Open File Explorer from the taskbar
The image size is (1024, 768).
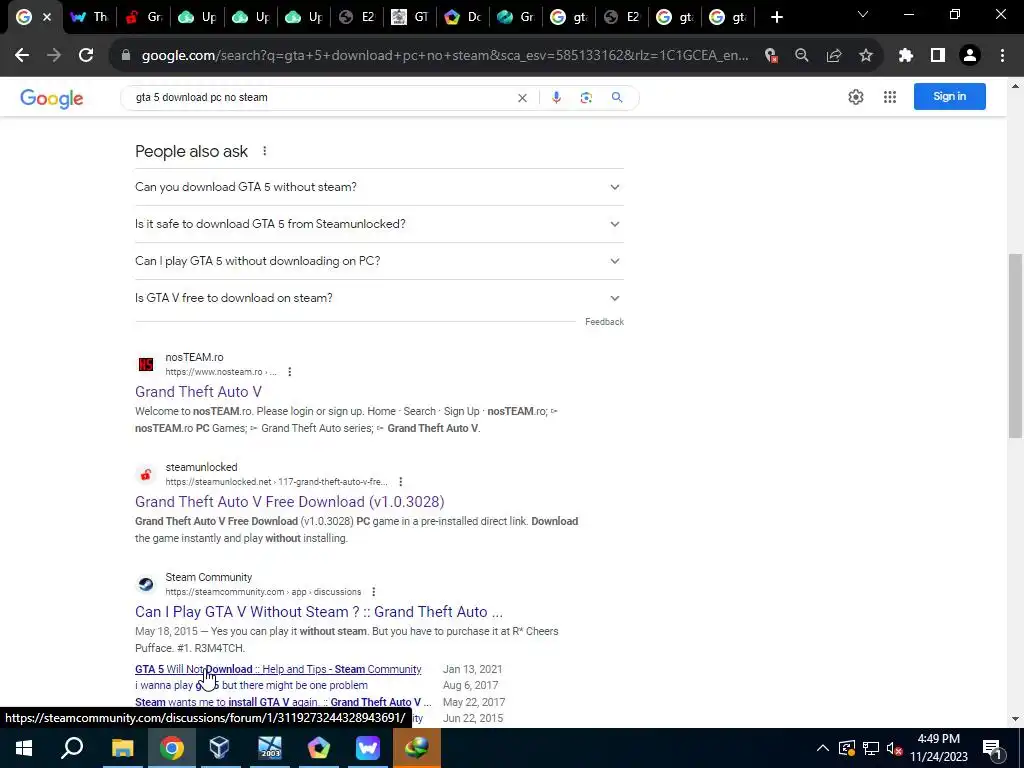pos(122,748)
